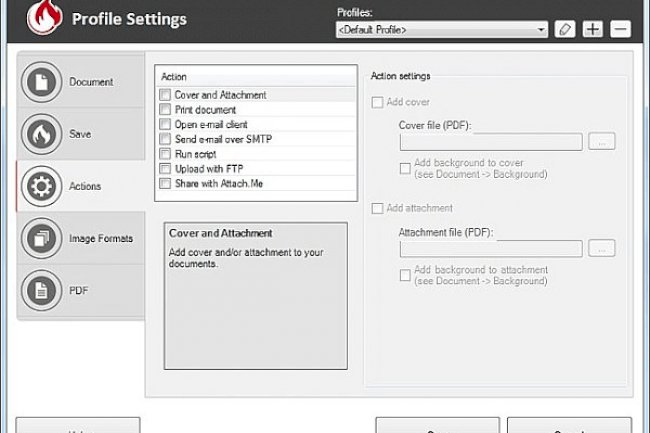
Task: Add a new profile with plus icon
Action: point(593,30)
